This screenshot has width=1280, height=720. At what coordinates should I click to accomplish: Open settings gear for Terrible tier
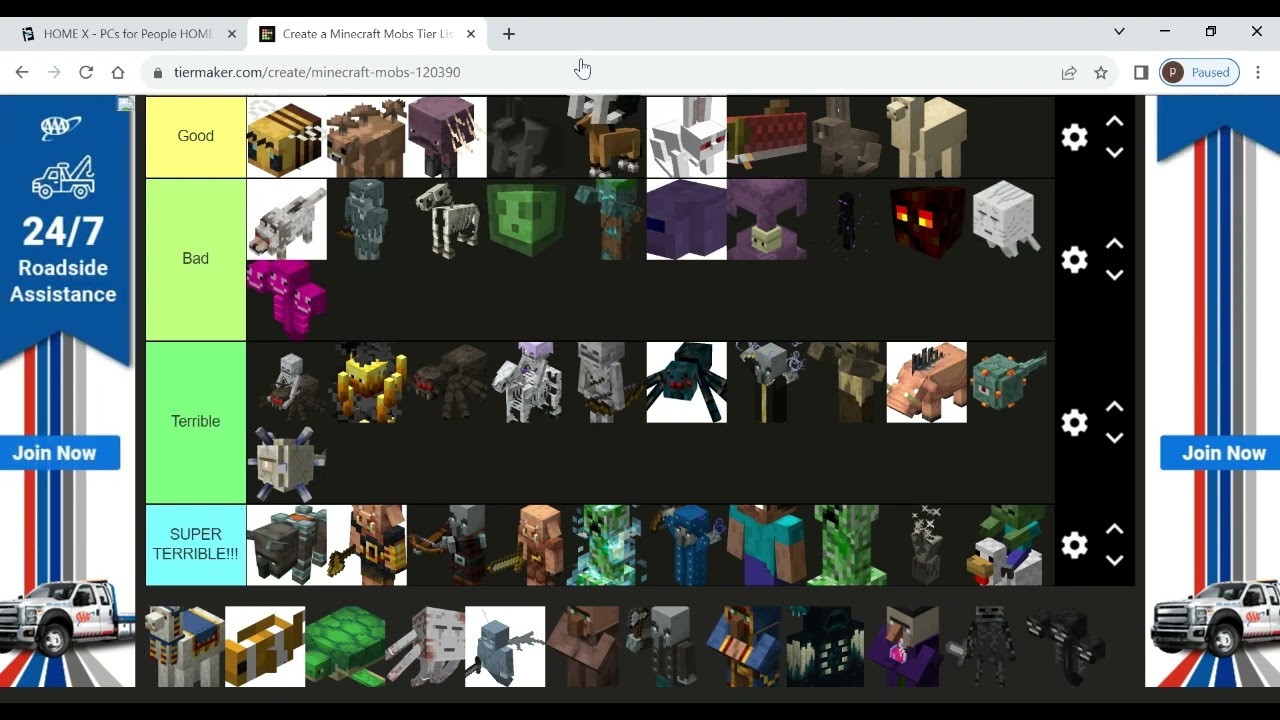1074,422
